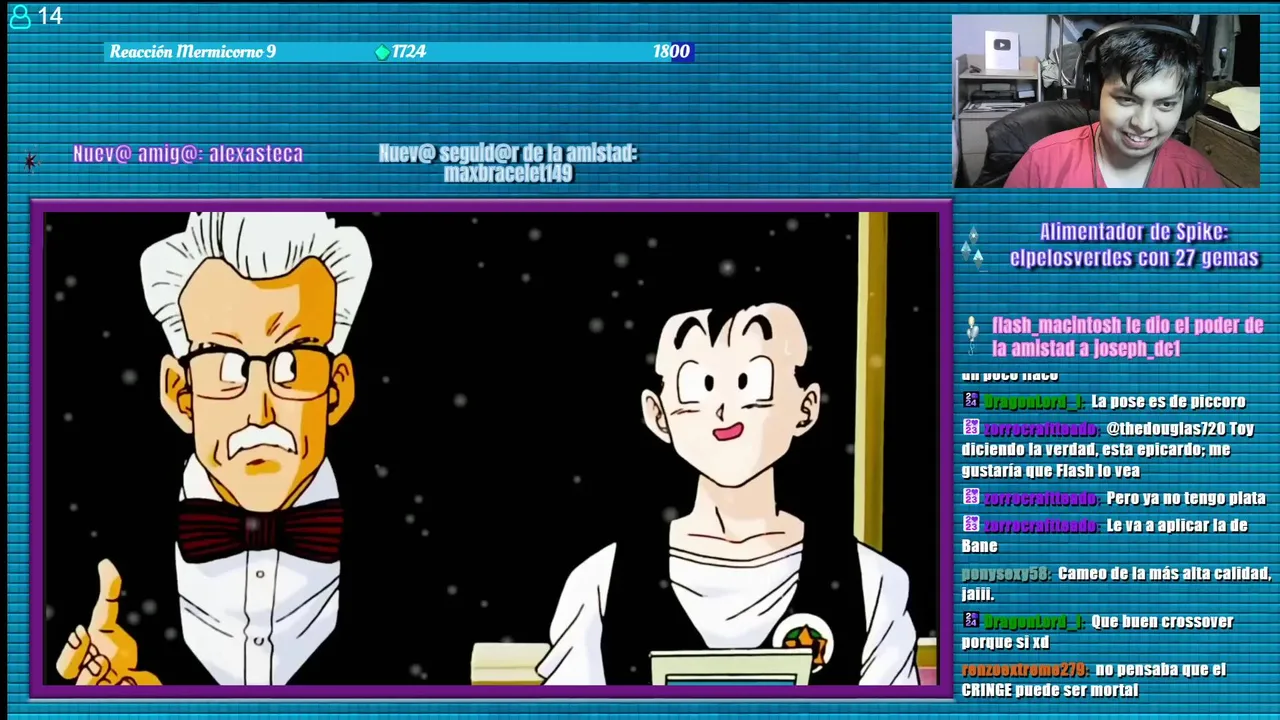Click zorrocraft username beside '@thedouglas720'
The image size is (1280, 720).
tap(1042, 429)
